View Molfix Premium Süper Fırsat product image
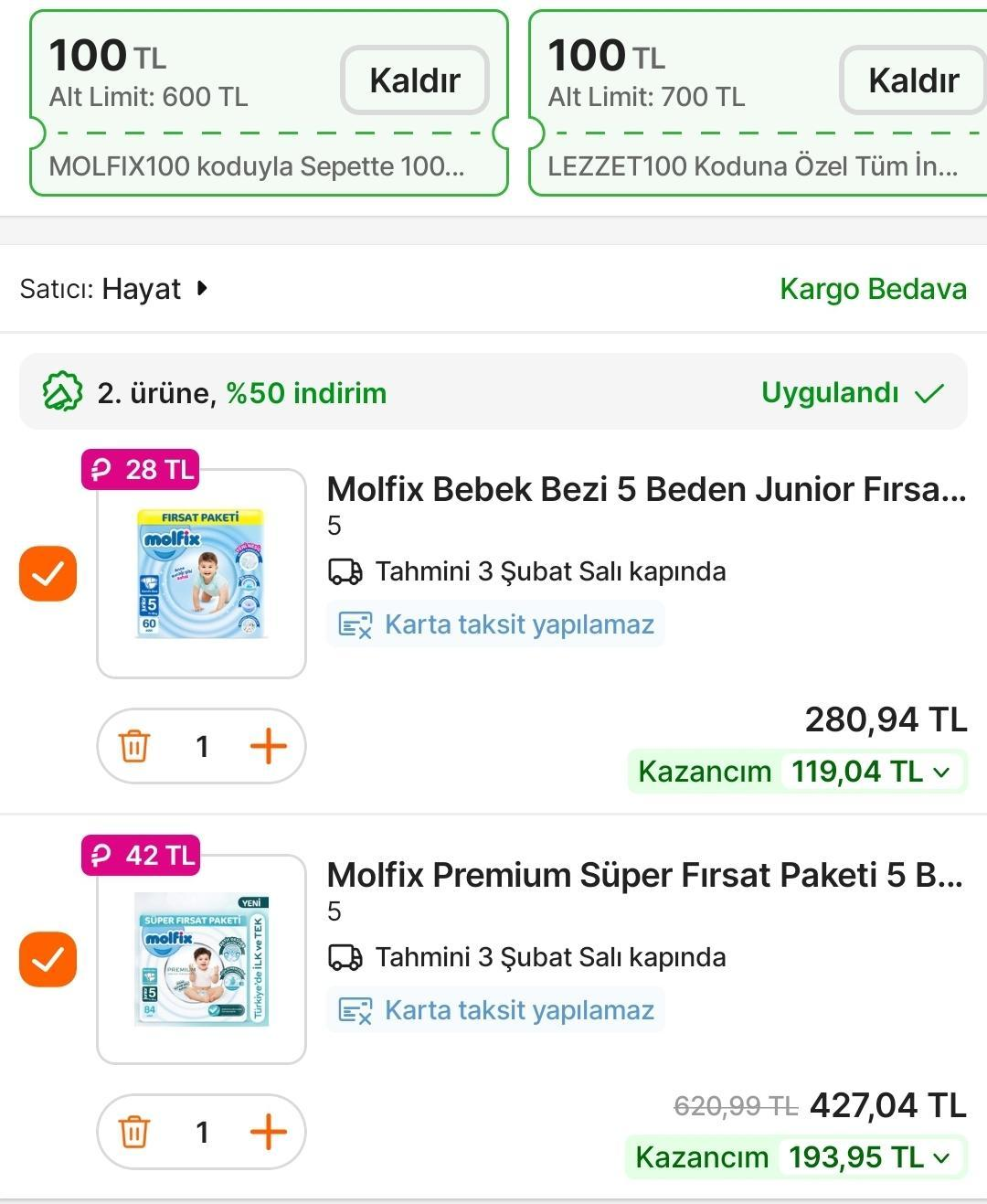 coord(201,960)
